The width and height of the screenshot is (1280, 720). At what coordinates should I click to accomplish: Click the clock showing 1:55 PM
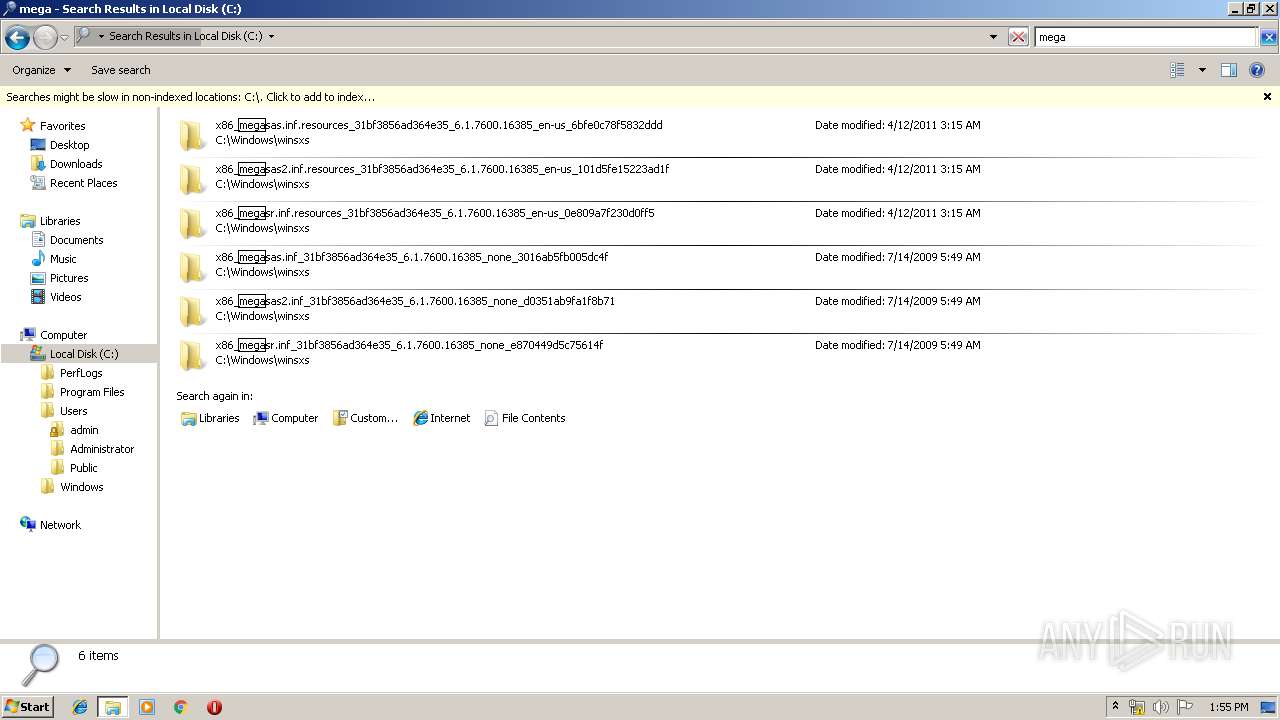pyautogui.click(x=1228, y=707)
